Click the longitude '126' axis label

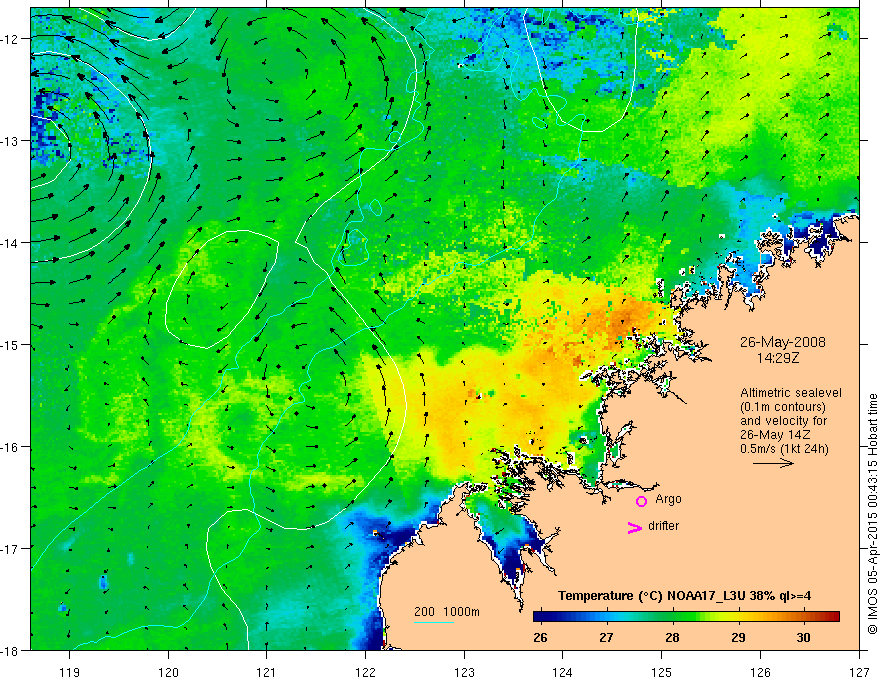[x=760, y=672]
